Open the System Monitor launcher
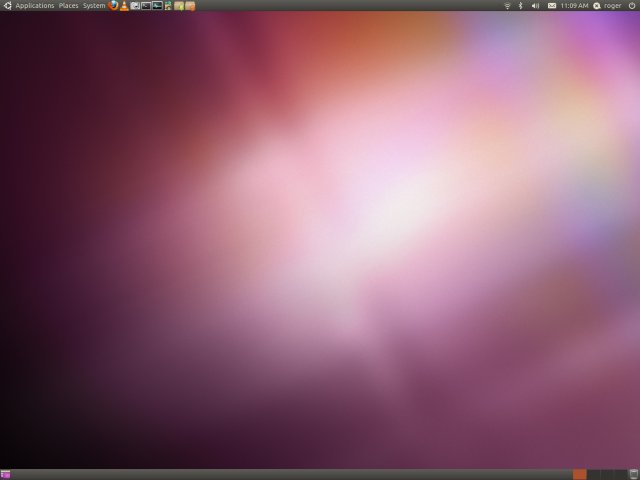The width and height of the screenshot is (640, 480). pyautogui.click(x=157, y=6)
